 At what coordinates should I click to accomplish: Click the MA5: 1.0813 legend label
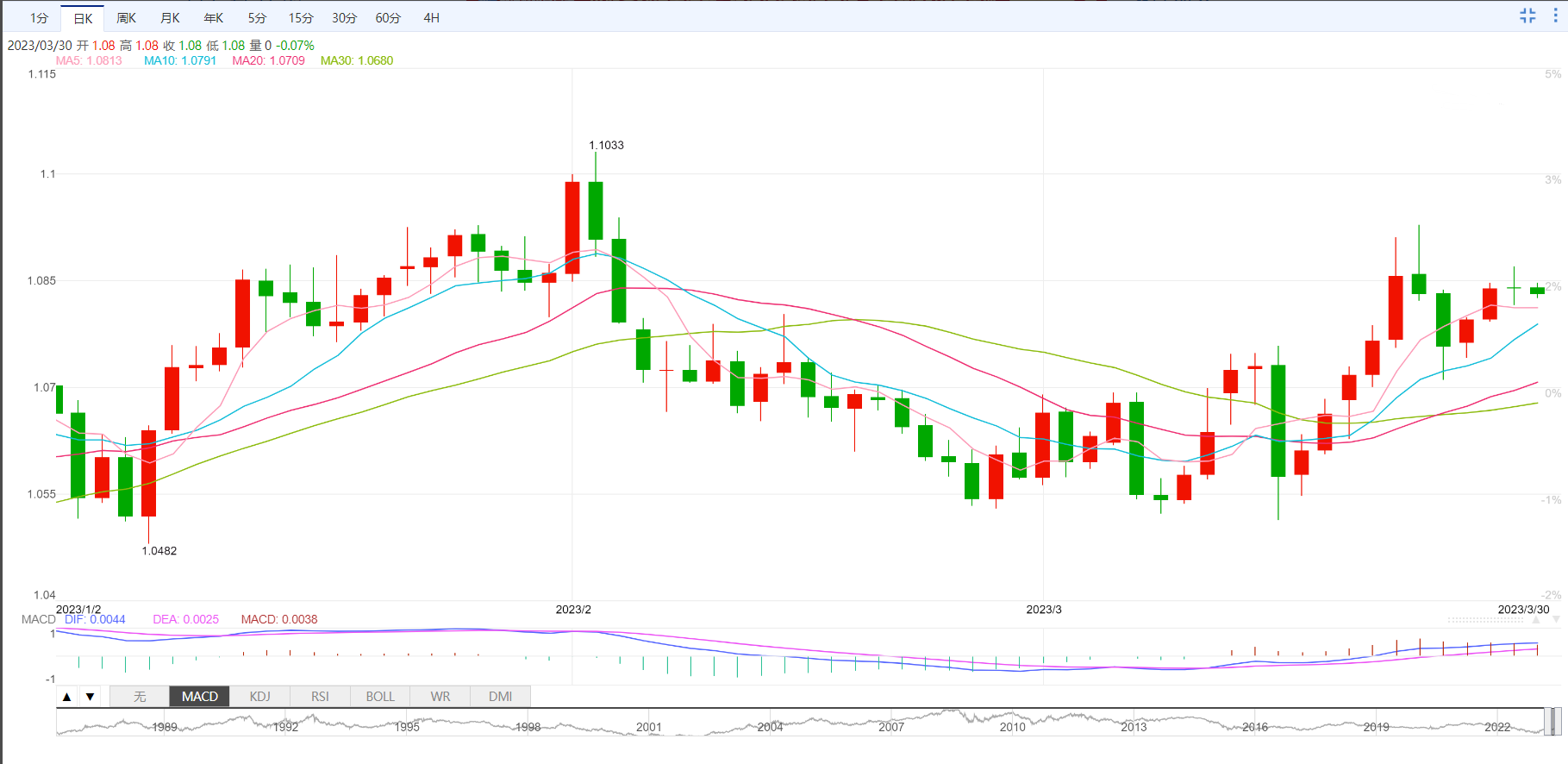click(89, 60)
